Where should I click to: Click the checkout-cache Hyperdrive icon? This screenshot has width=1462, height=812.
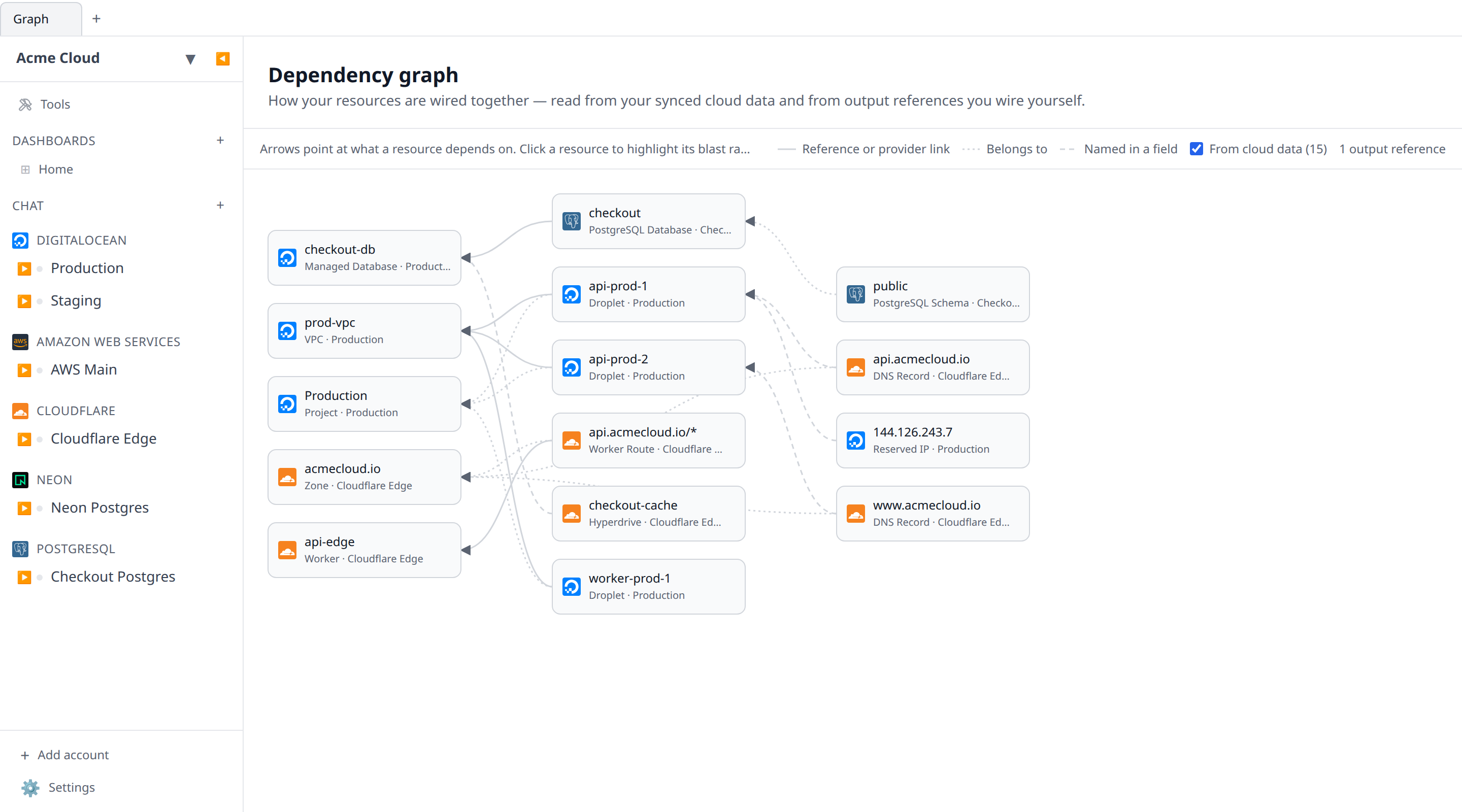pyautogui.click(x=572, y=514)
